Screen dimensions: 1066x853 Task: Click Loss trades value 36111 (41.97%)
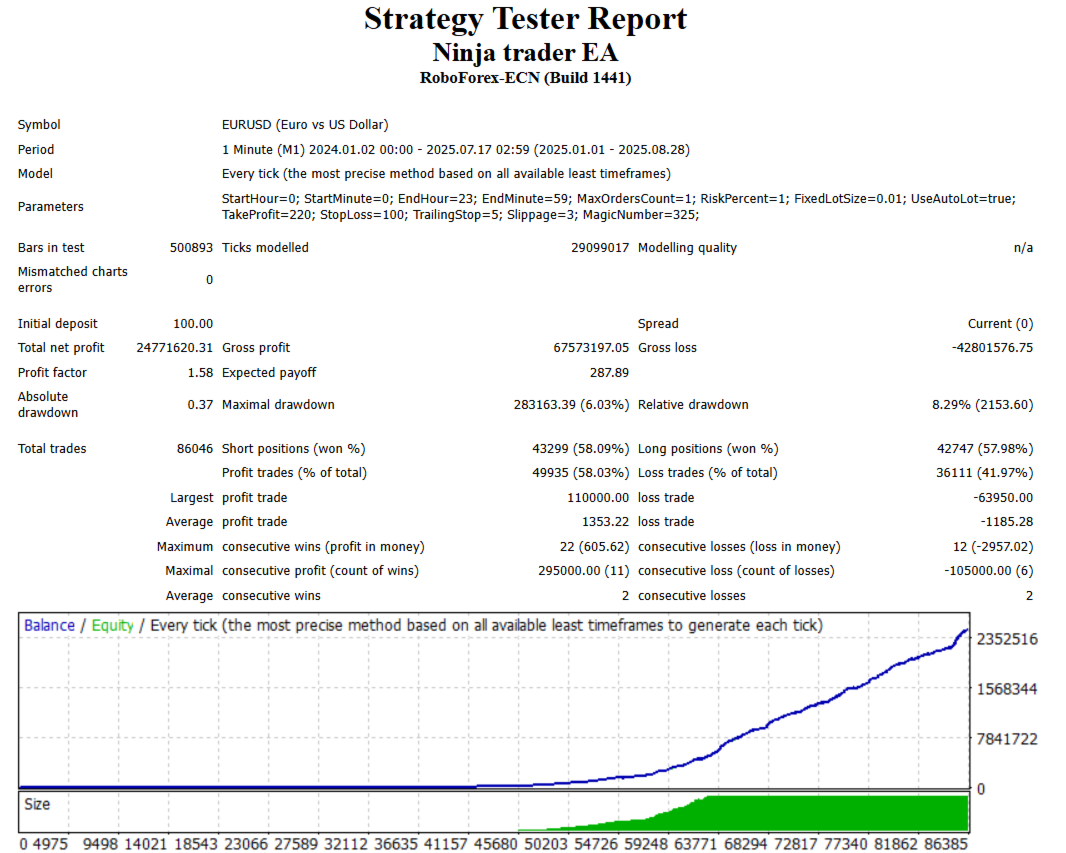(984, 473)
